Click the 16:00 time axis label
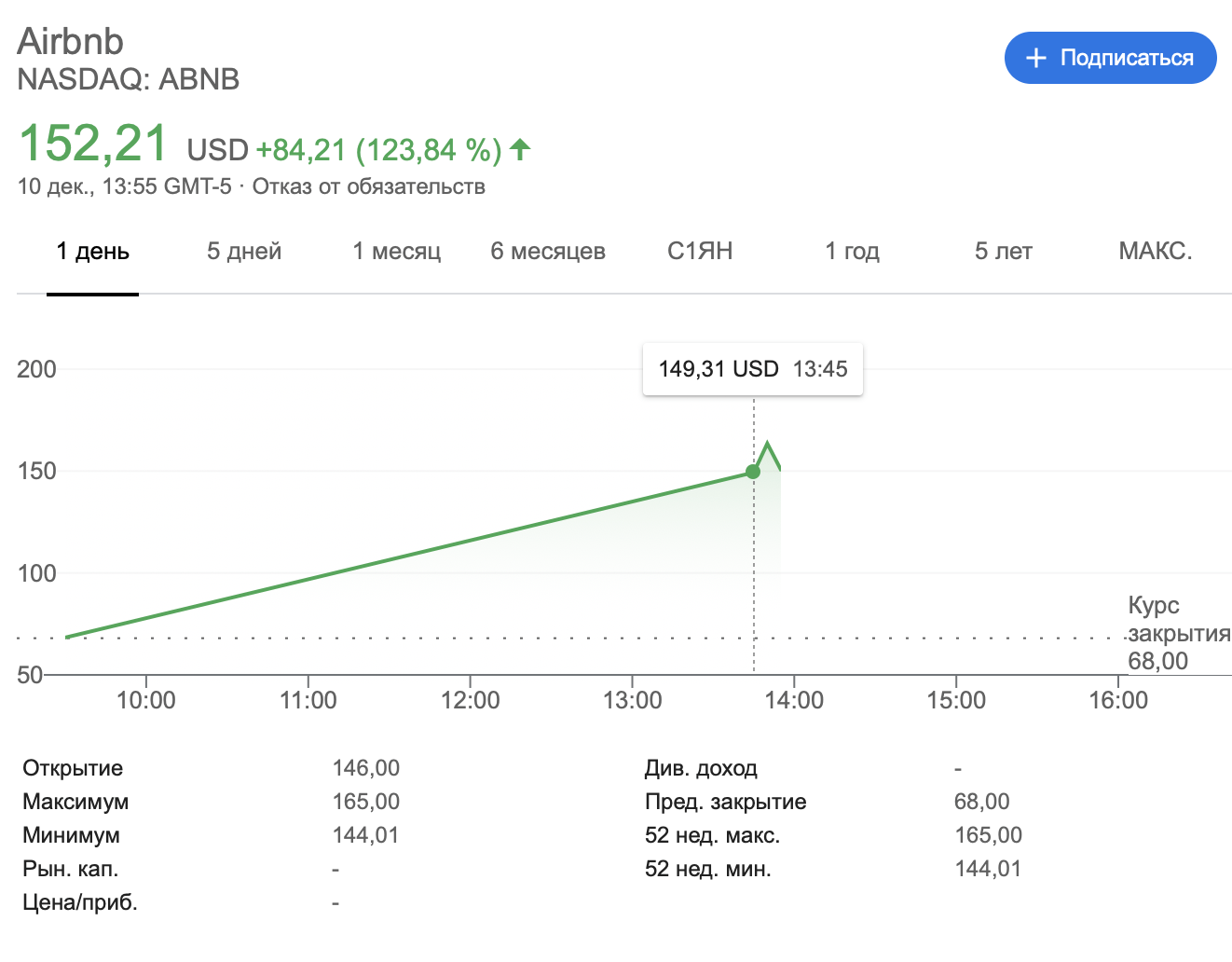Viewport: 1232px width, 962px height. pyautogui.click(x=1118, y=700)
